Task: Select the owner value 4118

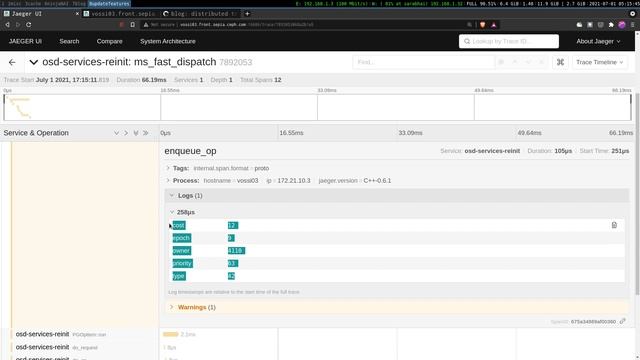Action: pyautogui.click(x=236, y=251)
